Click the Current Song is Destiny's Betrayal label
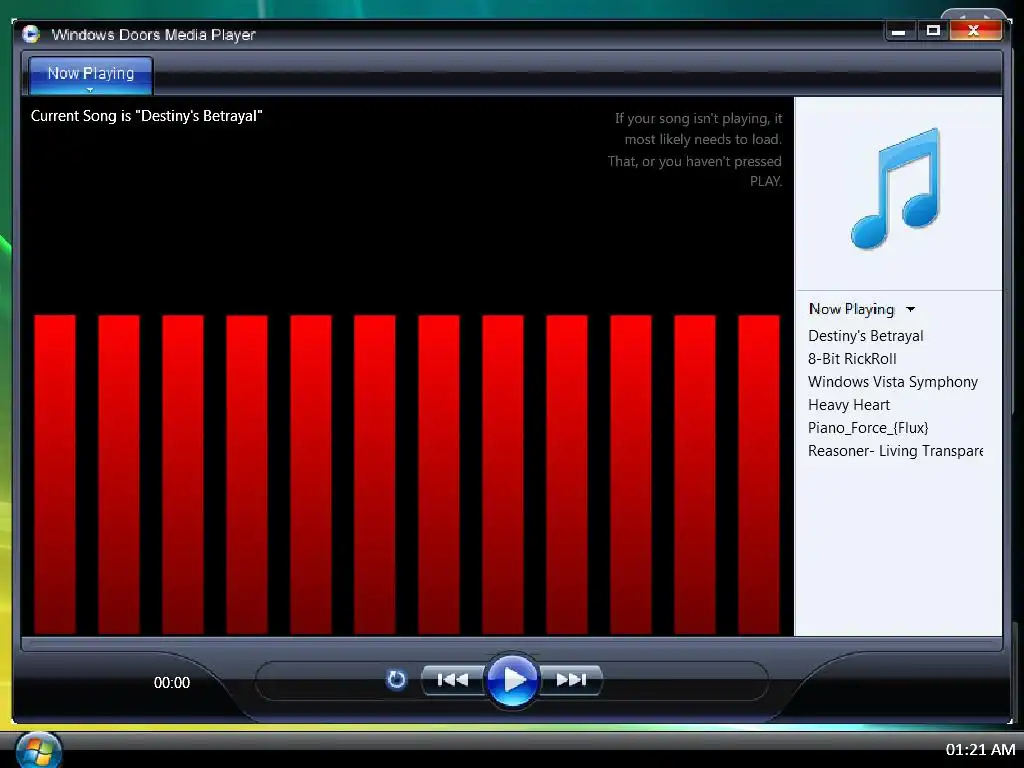 pyautogui.click(x=146, y=116)
